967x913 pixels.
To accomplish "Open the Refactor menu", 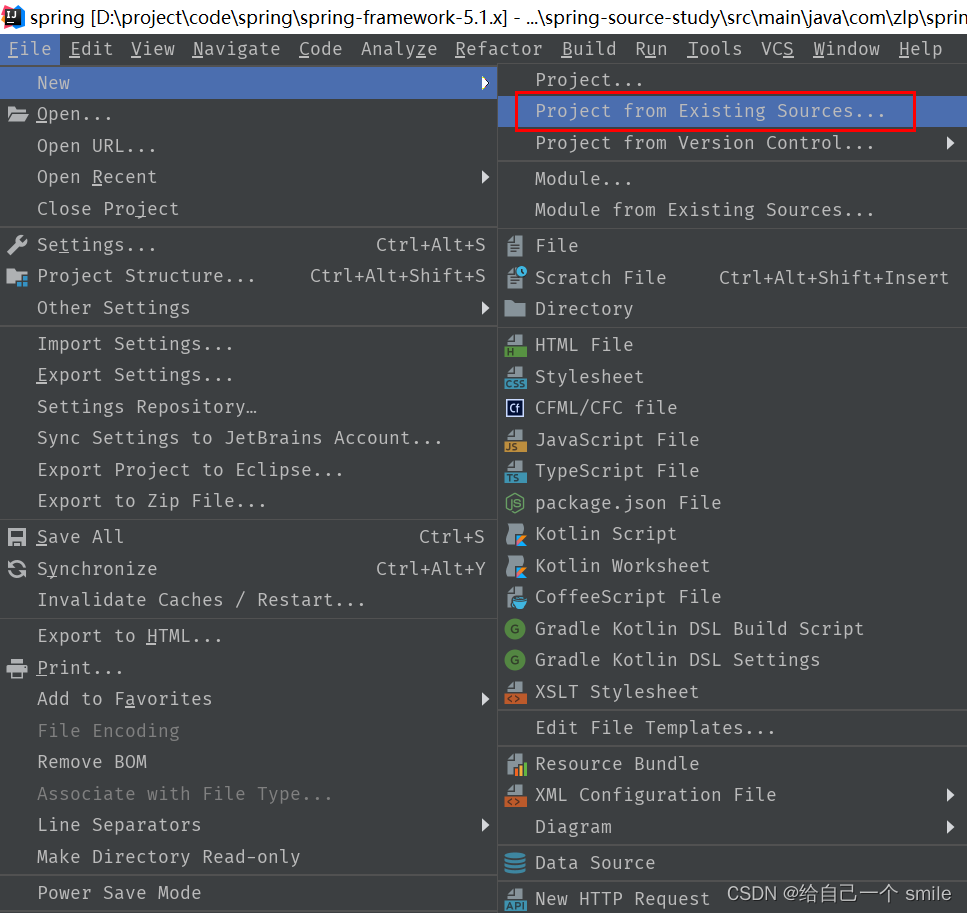I will (x=498, y=49).
